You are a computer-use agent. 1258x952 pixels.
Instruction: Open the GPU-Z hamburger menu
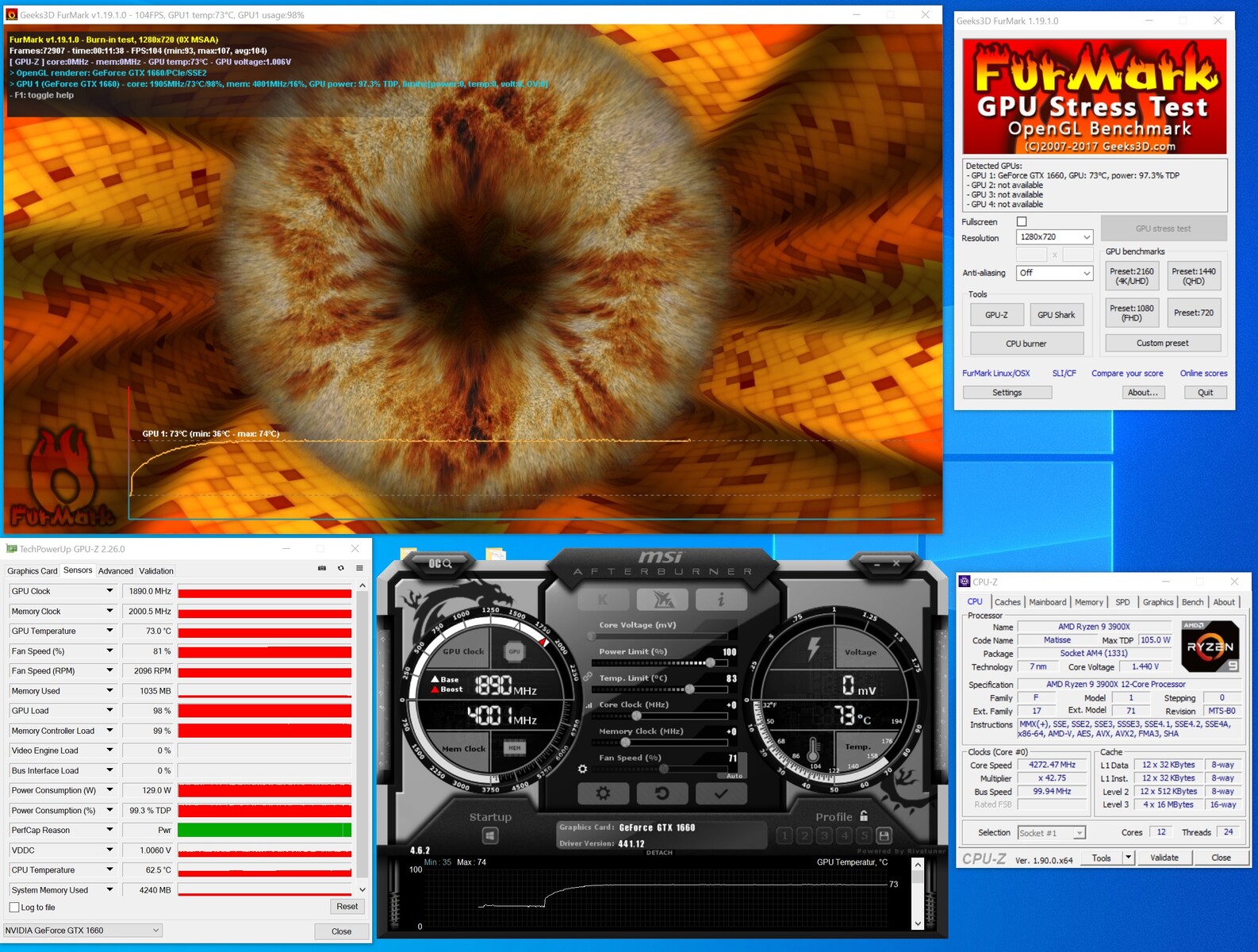(359, 568)
